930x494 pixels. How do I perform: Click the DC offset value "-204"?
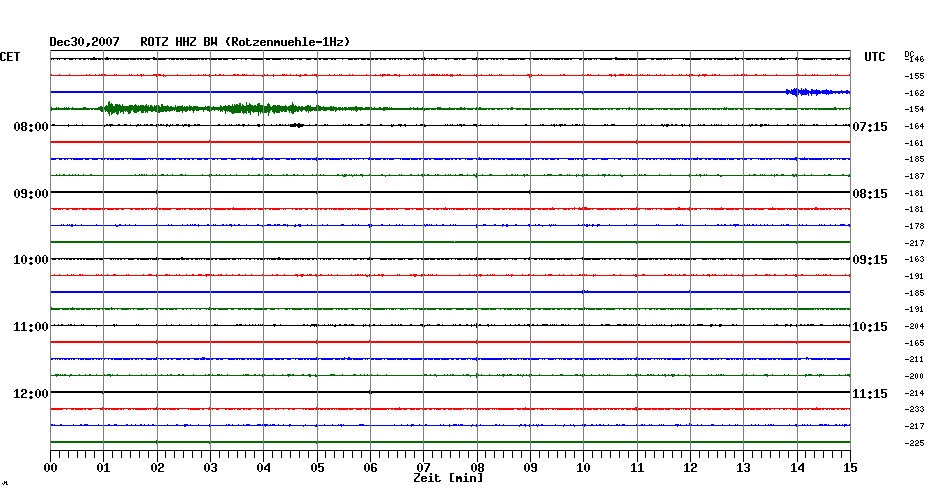point(915,326)
